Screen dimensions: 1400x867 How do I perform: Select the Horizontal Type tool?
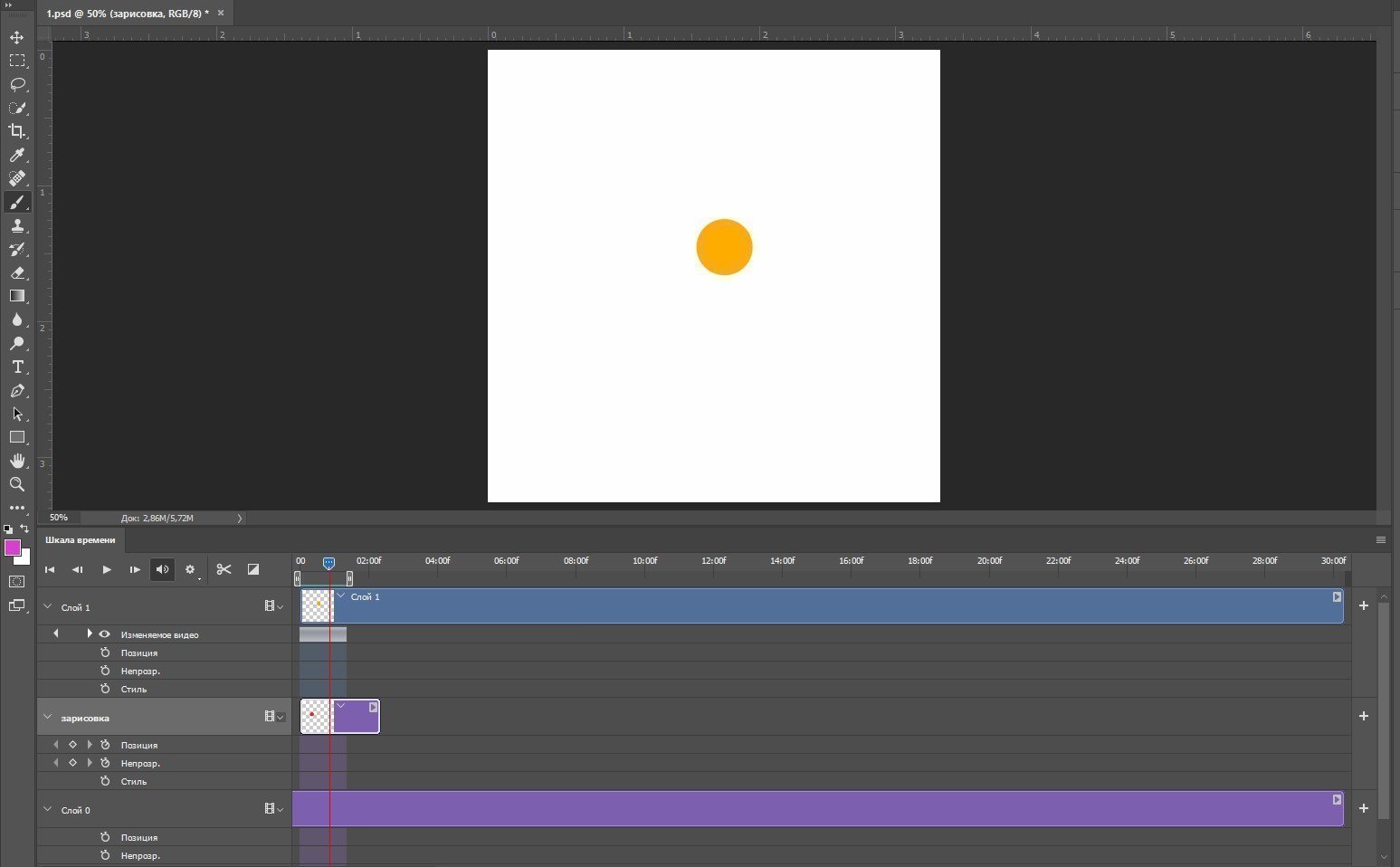point(17,367)
